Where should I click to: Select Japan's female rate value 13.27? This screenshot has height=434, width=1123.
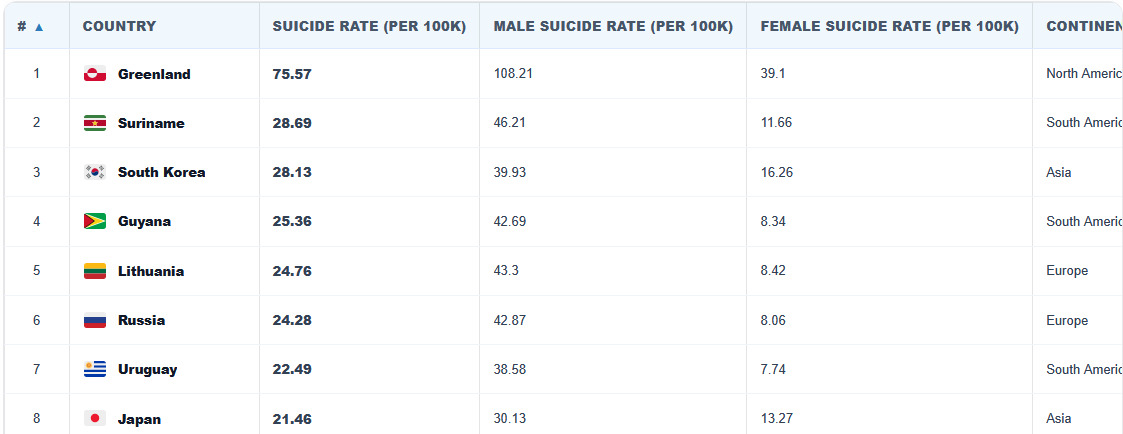point(777,418)
